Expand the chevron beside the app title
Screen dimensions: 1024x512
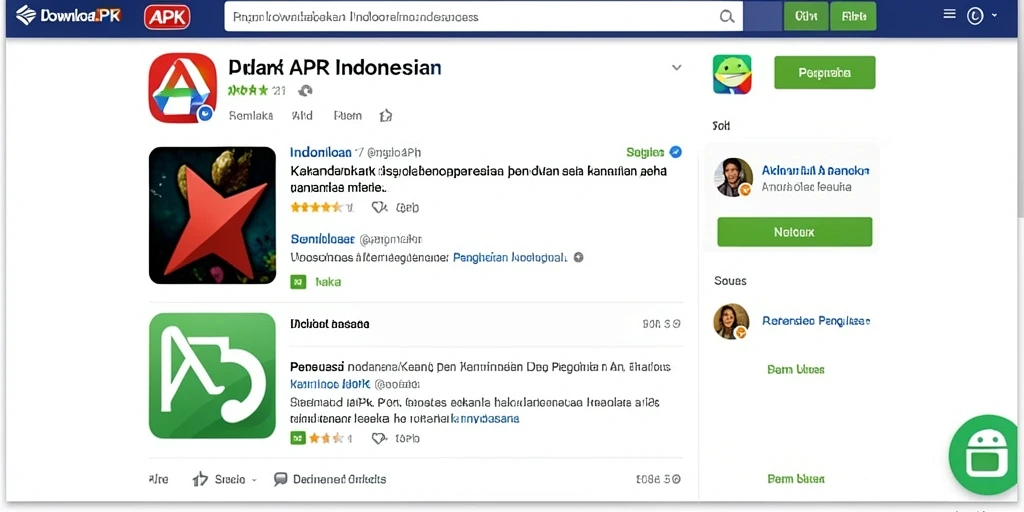pyautogui.click(x=677, y=67)
